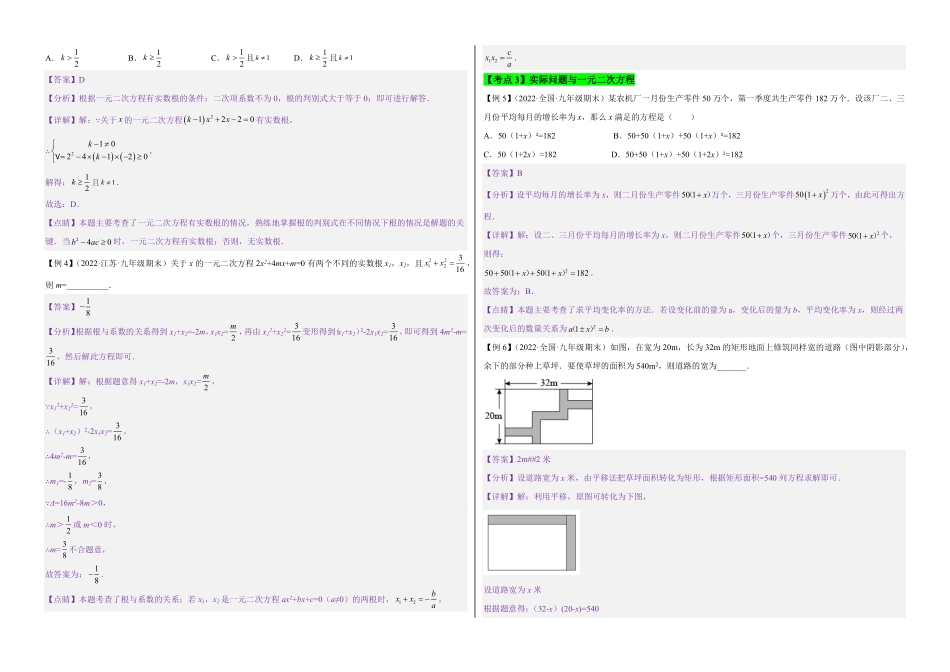Click the line 【详解】解：利用平移，原图可转化为下图
950x672 pixels.
[x=566, y=497]
